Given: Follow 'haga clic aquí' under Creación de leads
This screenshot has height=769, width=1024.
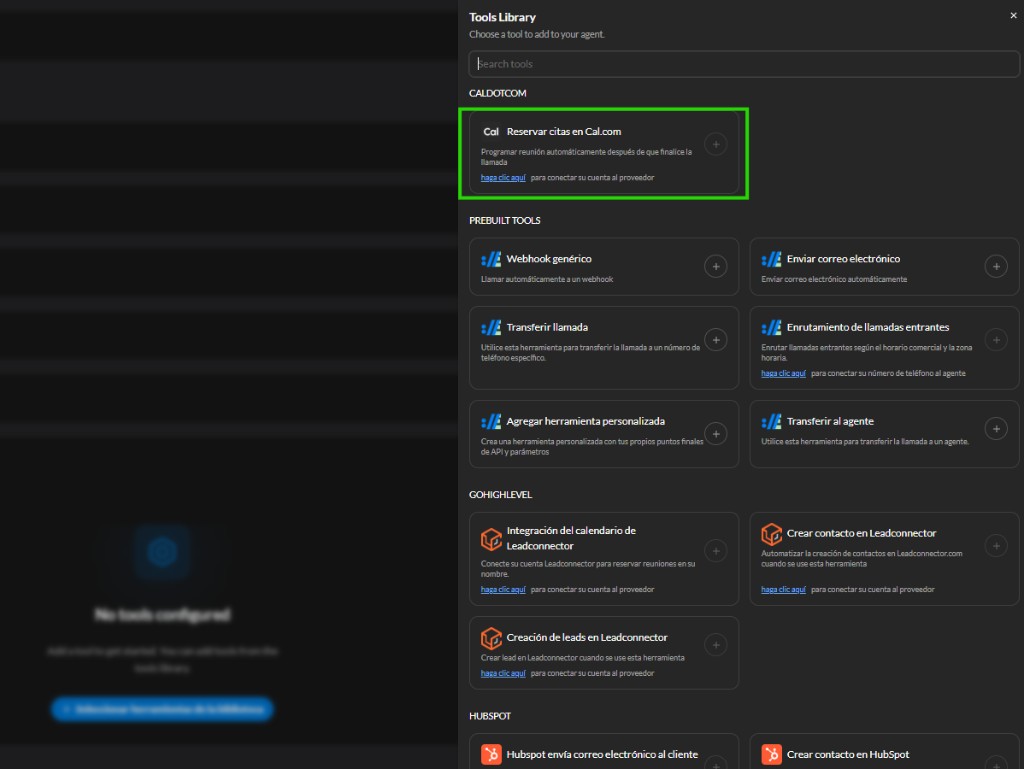Looking at the screenshot, I should tap(503, 673).
